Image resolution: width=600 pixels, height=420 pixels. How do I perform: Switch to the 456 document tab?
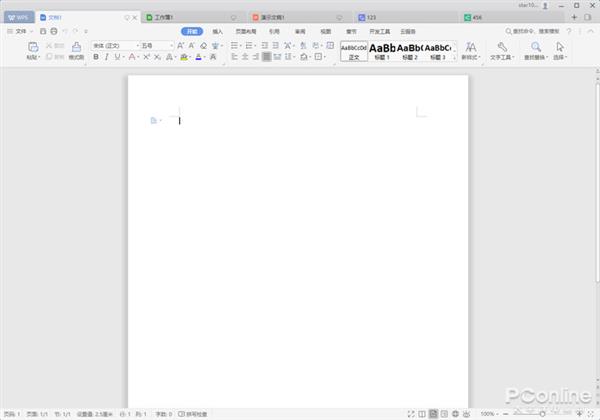512,17
